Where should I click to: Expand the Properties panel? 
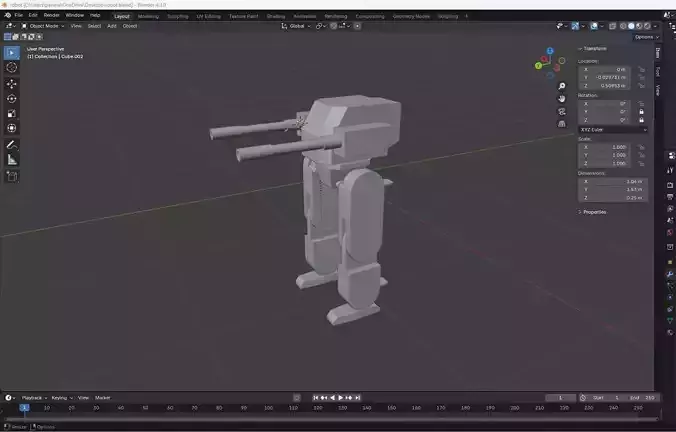pyautogui.click(x=592, y=212)
